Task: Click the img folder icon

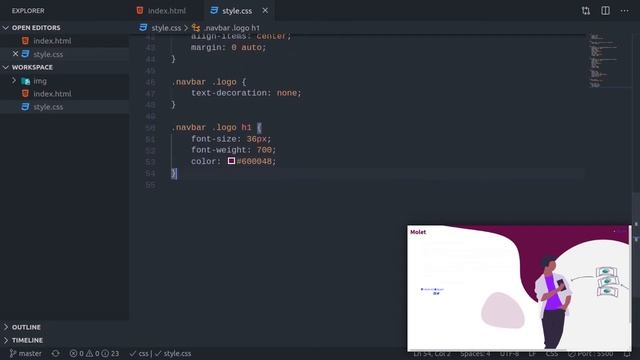Action: click(x=25, y=81)
